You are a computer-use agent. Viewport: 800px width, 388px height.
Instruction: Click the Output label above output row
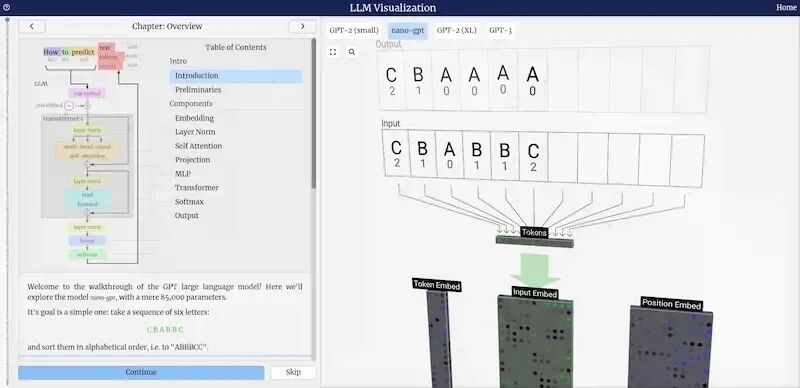pyautogui.click(x=388, y=44)
